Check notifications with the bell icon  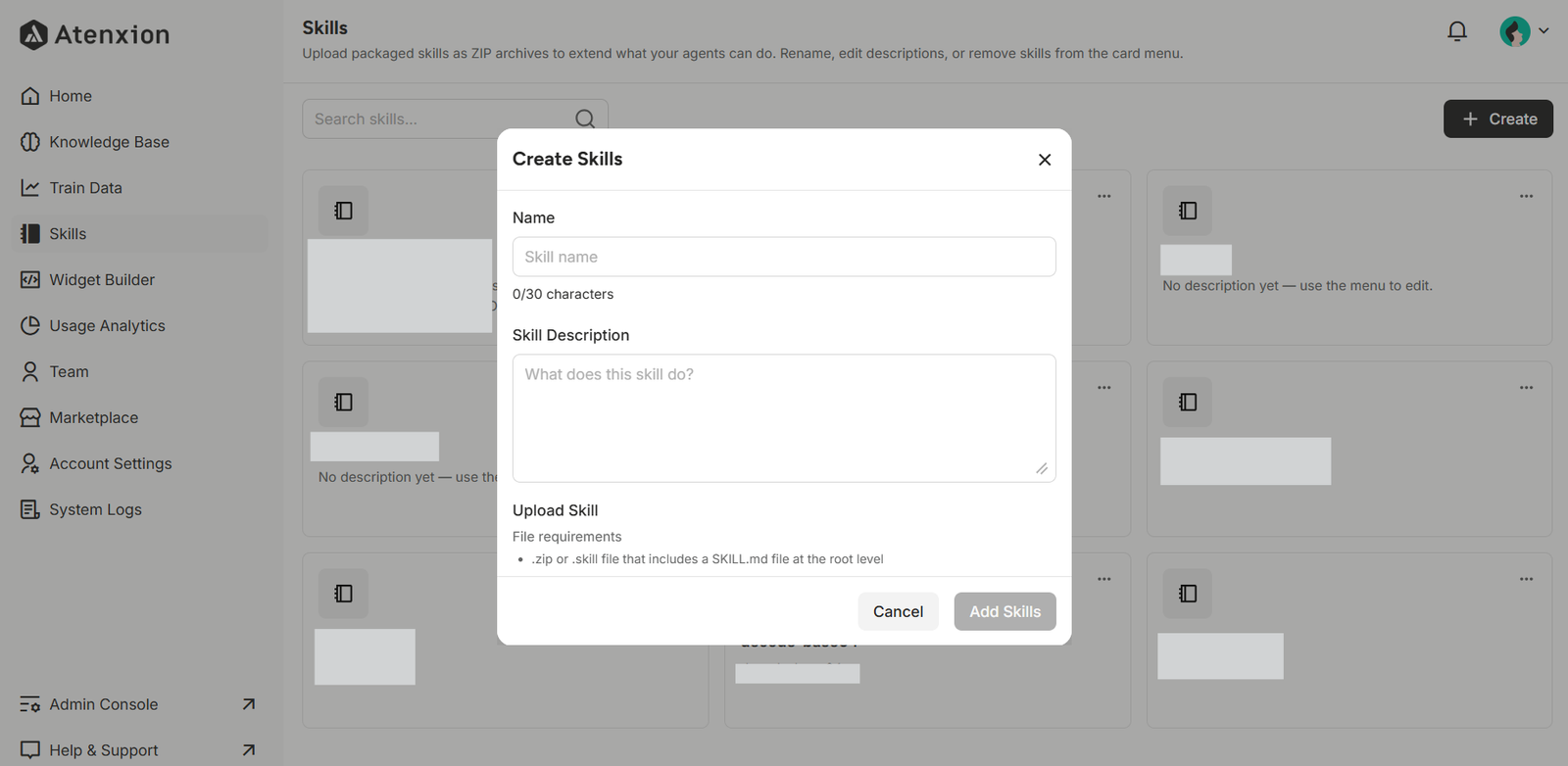pyautogui.click(x=1457, y=31)
